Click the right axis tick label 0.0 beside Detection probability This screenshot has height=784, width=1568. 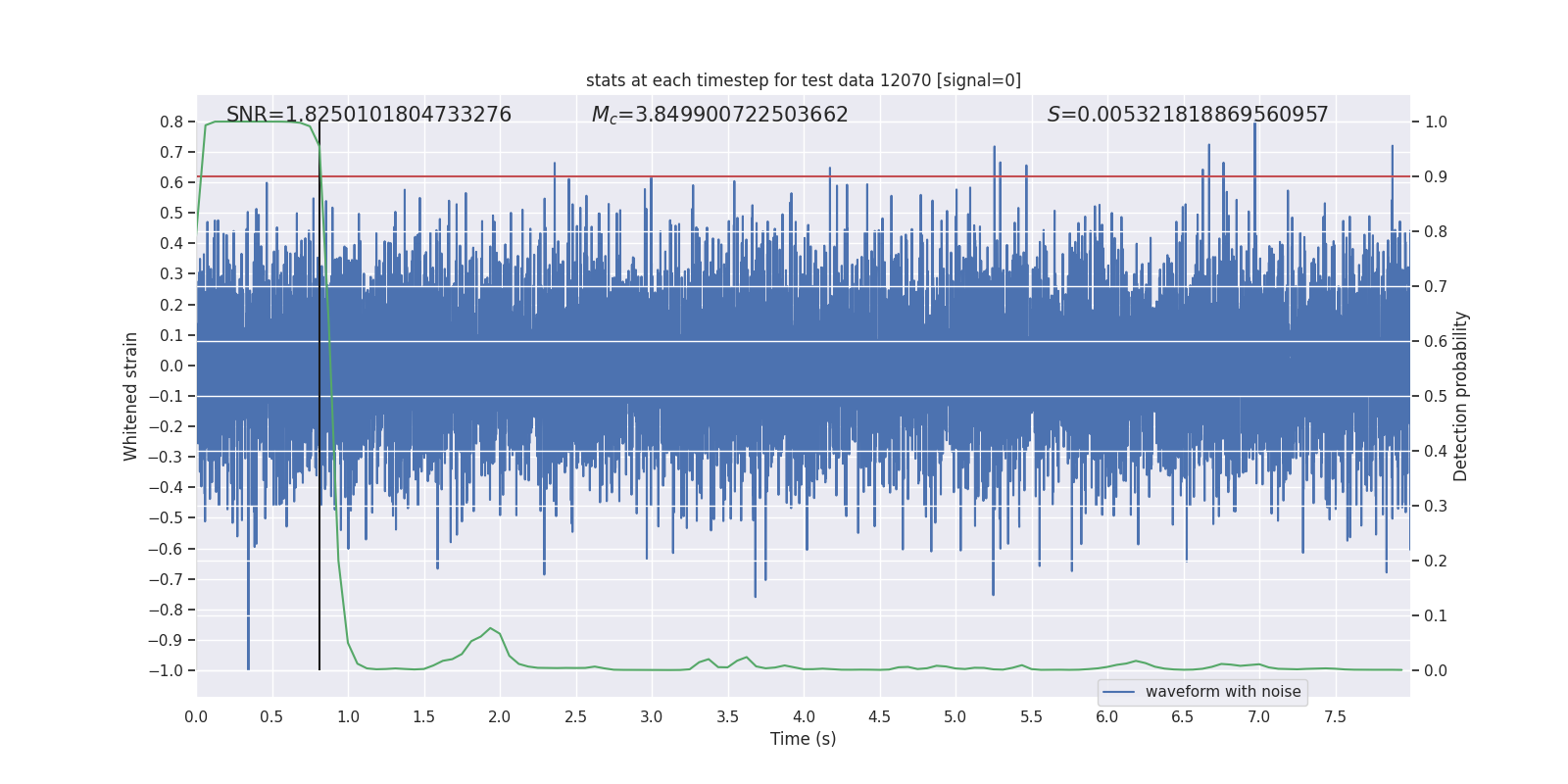point(1436,670)
